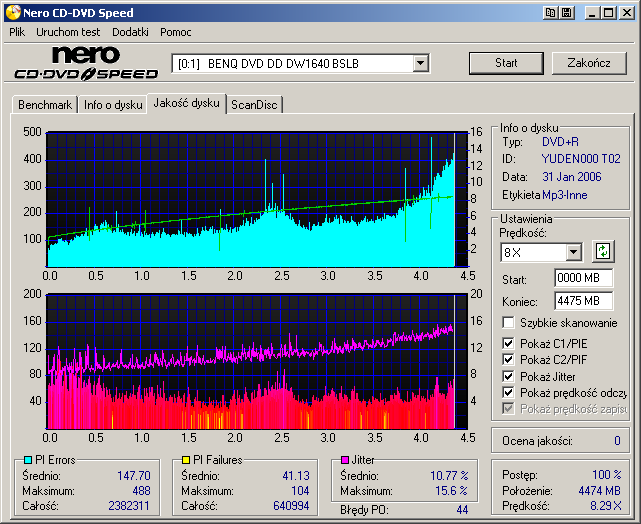Open the Uruchom test menu
This screenshot has width=641, height=524.
[x=68, y=32]
